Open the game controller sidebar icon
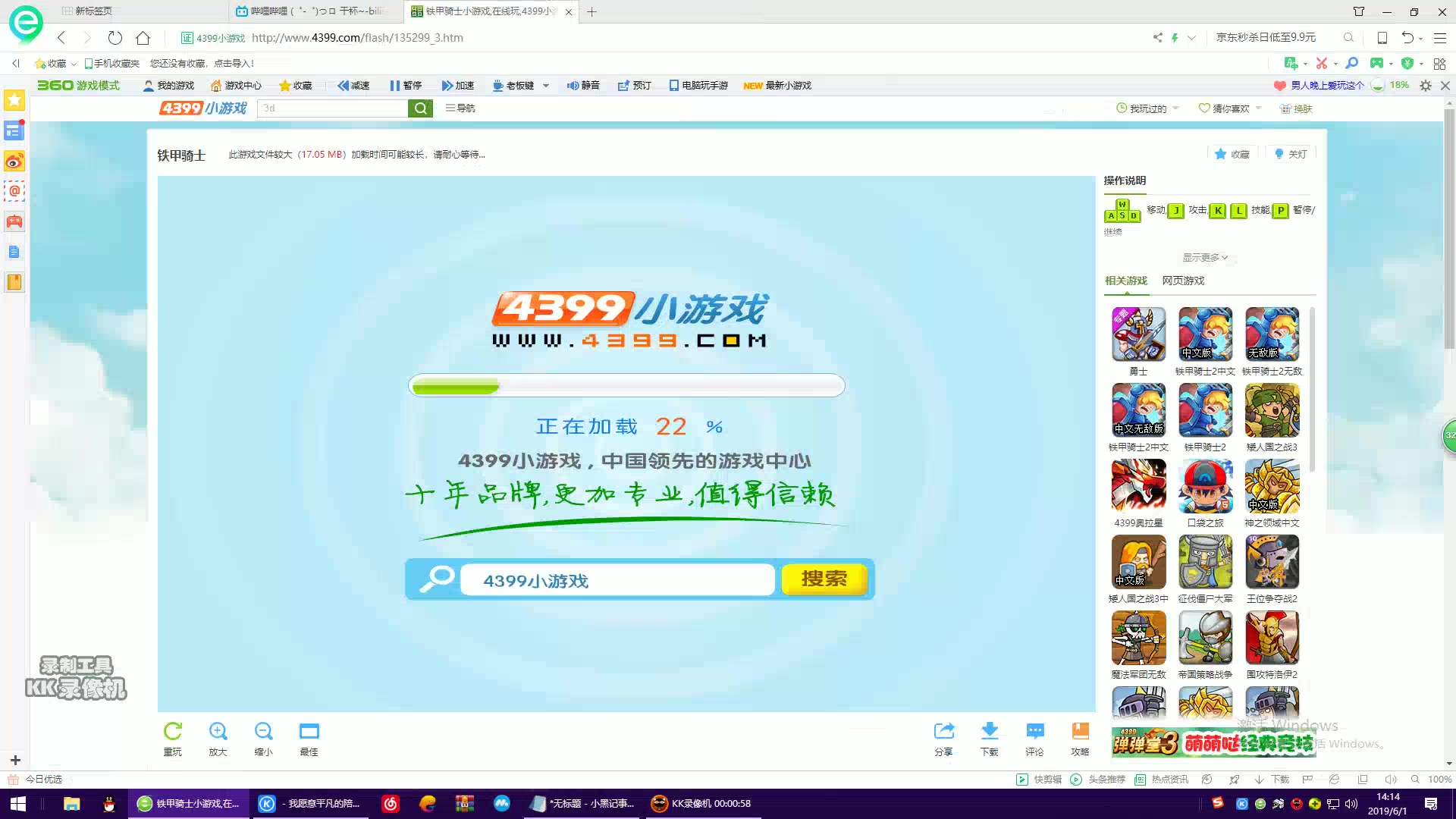1456x819 pixels. coord(14,222)
